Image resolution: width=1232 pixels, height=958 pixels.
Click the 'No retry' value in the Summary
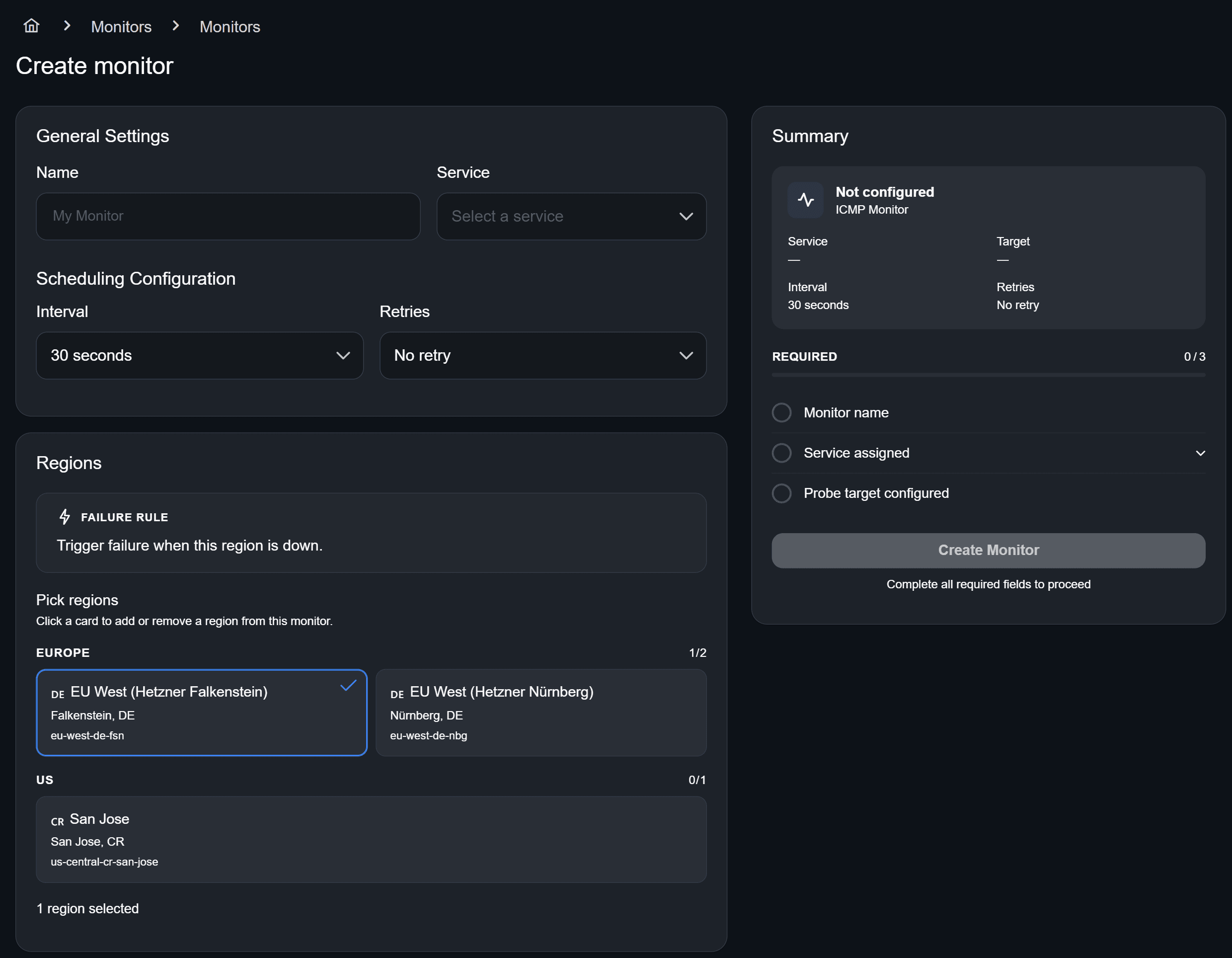pyautogui.click(x=1017, y=305)
